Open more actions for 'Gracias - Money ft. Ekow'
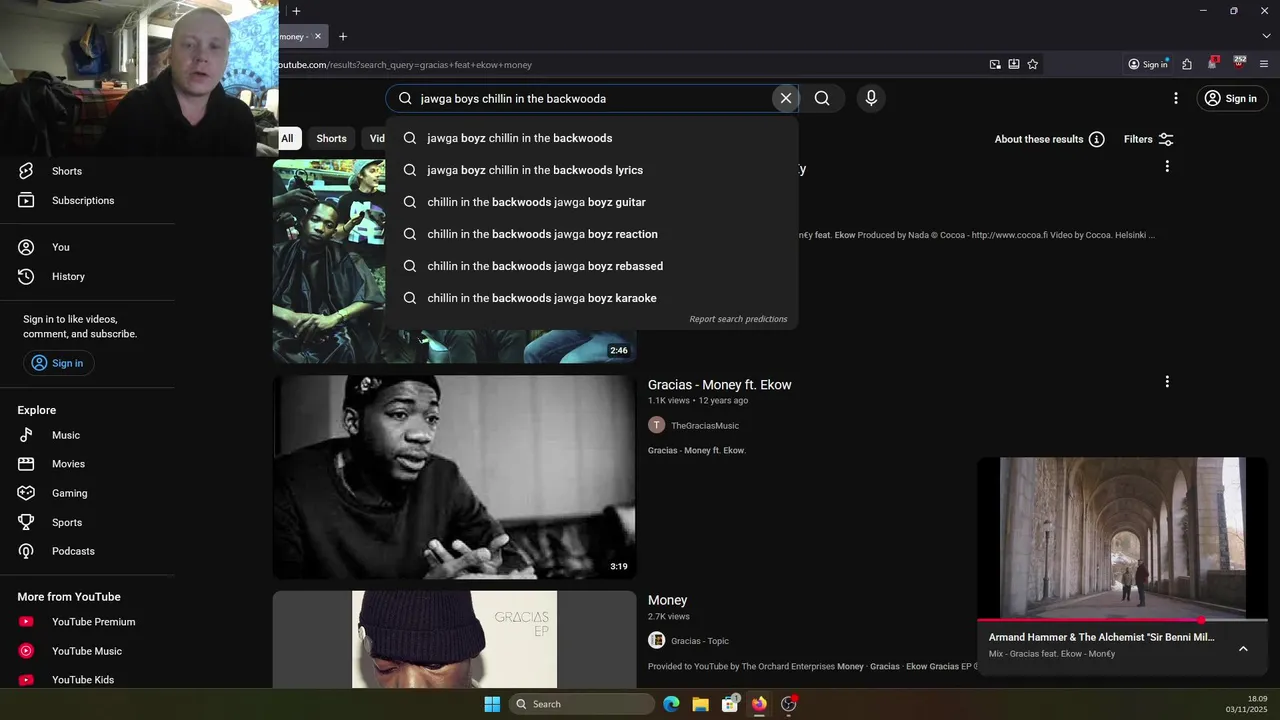The image size is (1280, 720). coord(1167,381)
